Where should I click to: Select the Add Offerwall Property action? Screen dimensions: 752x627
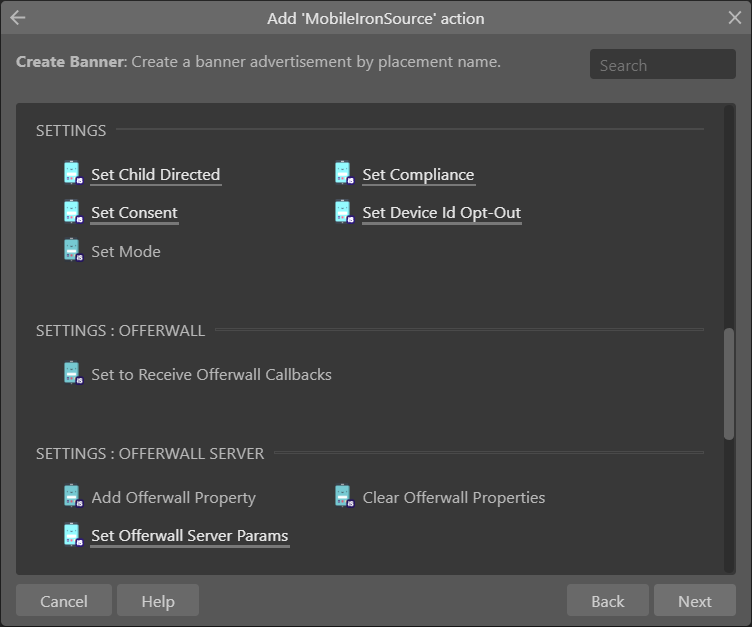pyautogui.click(x=173, y=498)
